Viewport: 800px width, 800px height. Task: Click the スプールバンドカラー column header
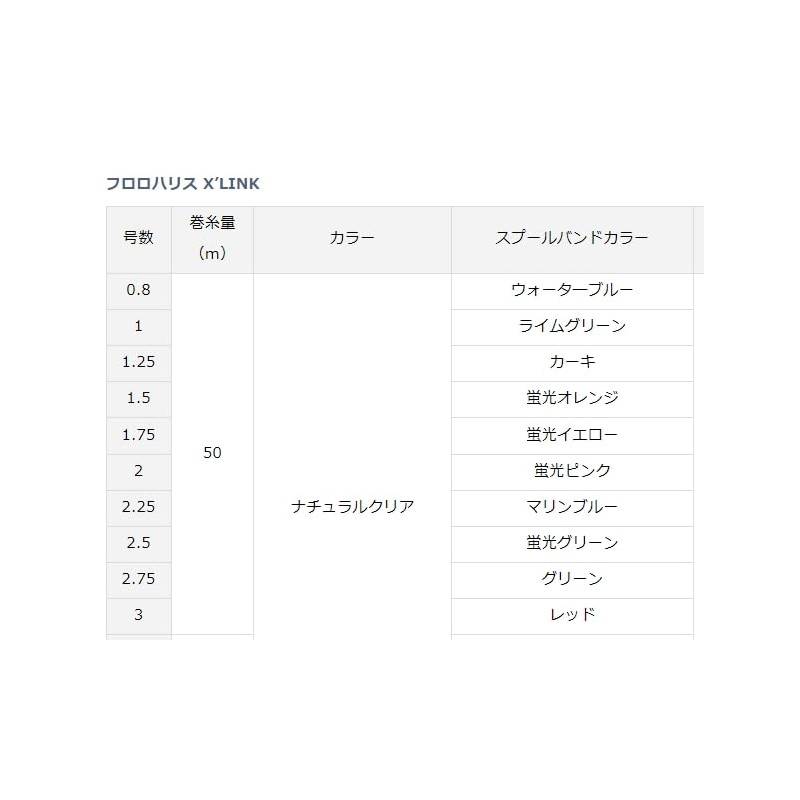click(x=572, y=240)
